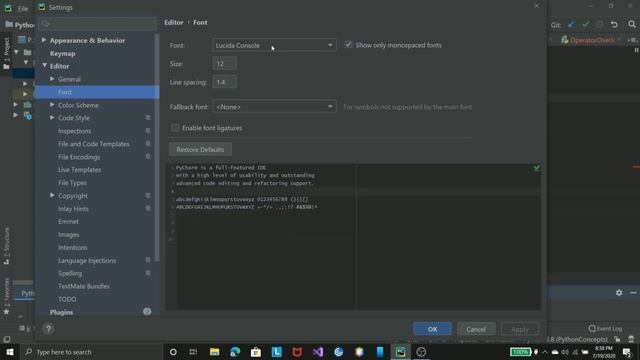Open Microsoft Edge from taskbar

coord(235,352)
